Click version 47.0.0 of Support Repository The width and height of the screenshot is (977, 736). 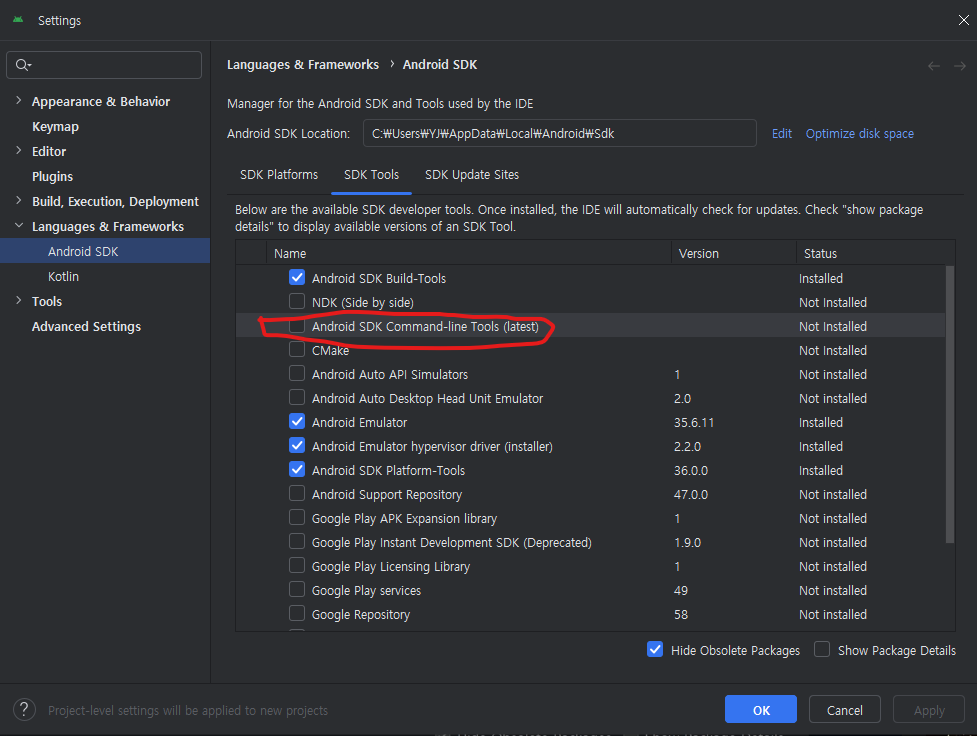click(690, 495)
